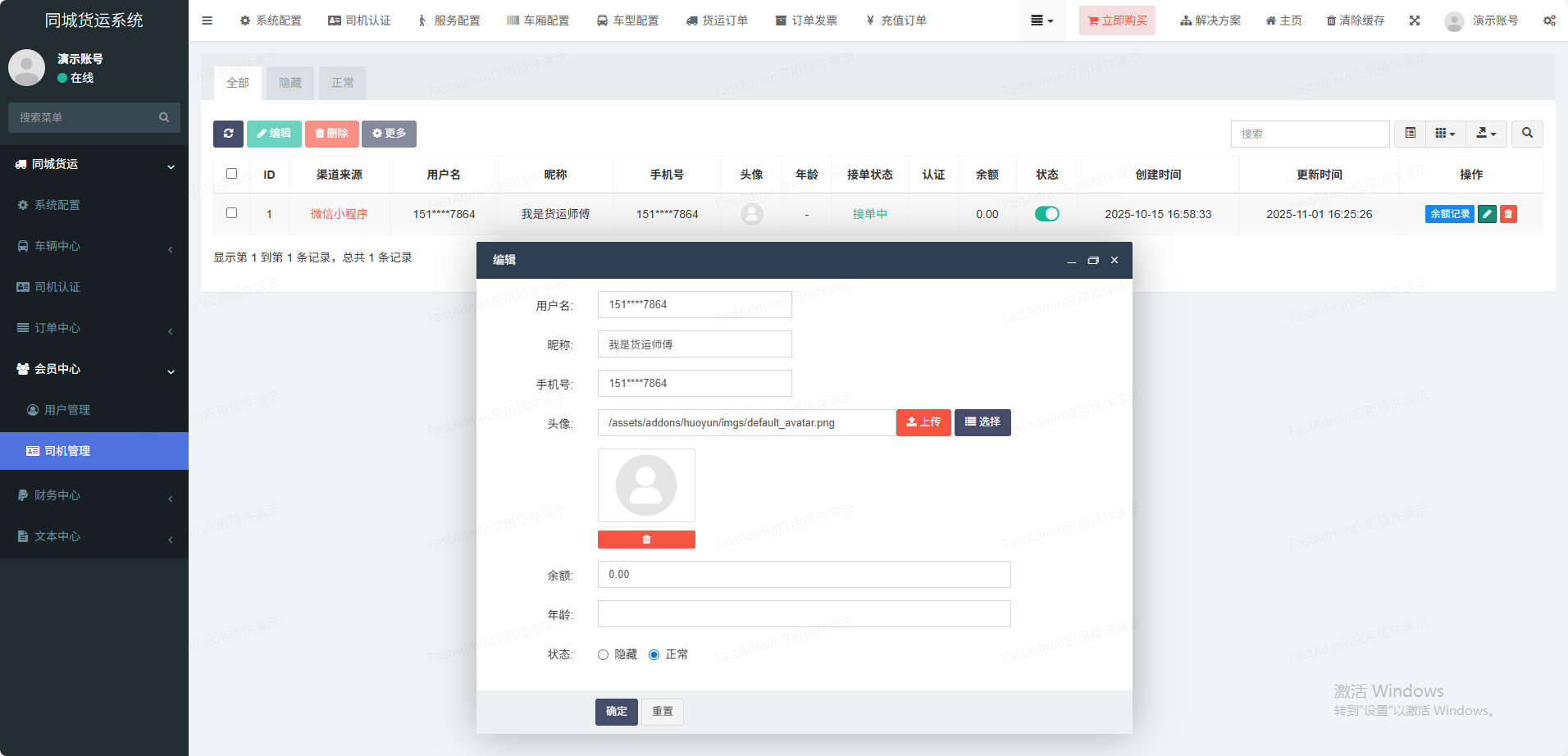Click the green edit pencil icon in the row
The height and width of the screenshot is (756, 1568).
[1487, 214]
